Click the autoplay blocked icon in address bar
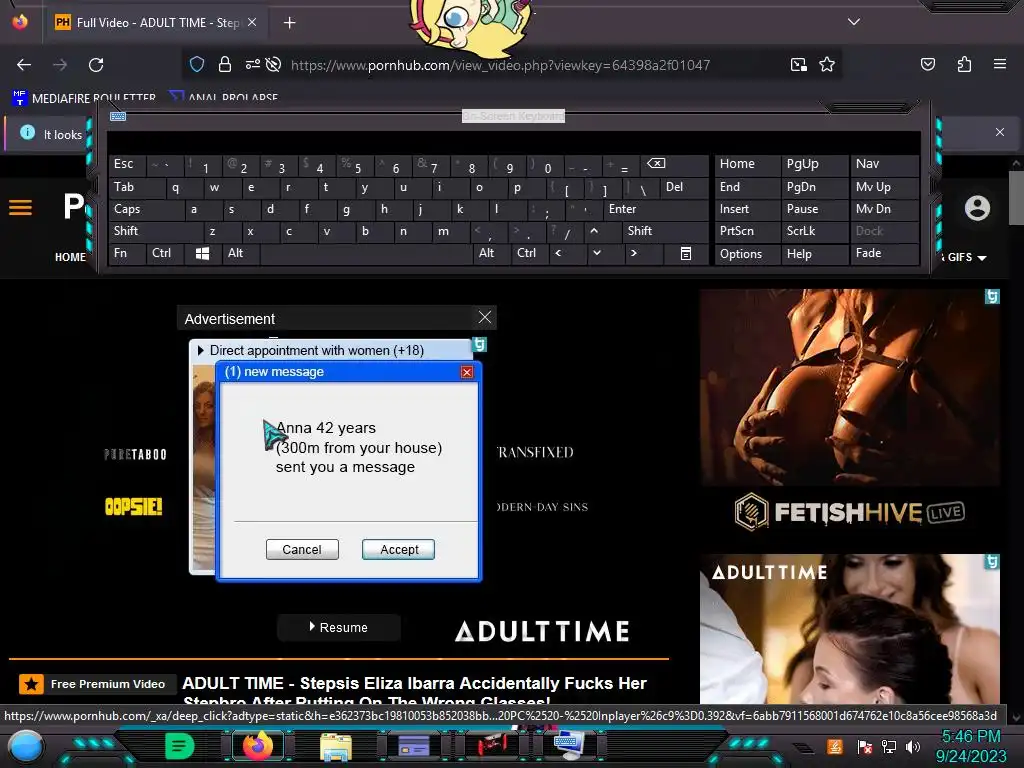Screen dimensions: 1024x768 (274, 64)
